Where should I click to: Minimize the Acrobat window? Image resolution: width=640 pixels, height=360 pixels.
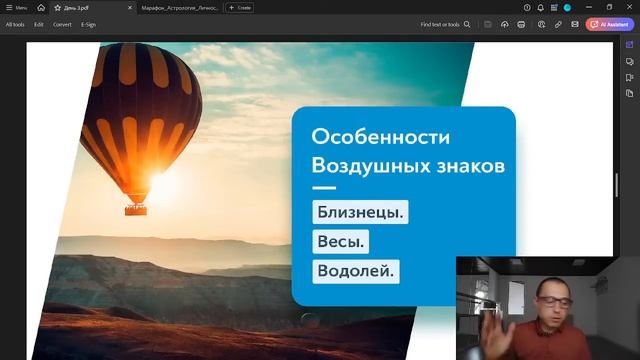[589, 7]
